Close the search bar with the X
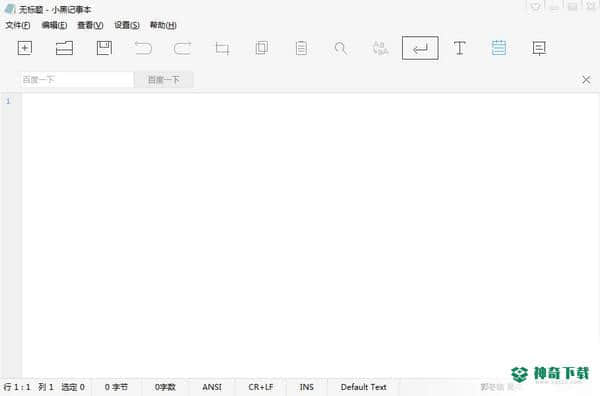 click(x=586, y=80)
